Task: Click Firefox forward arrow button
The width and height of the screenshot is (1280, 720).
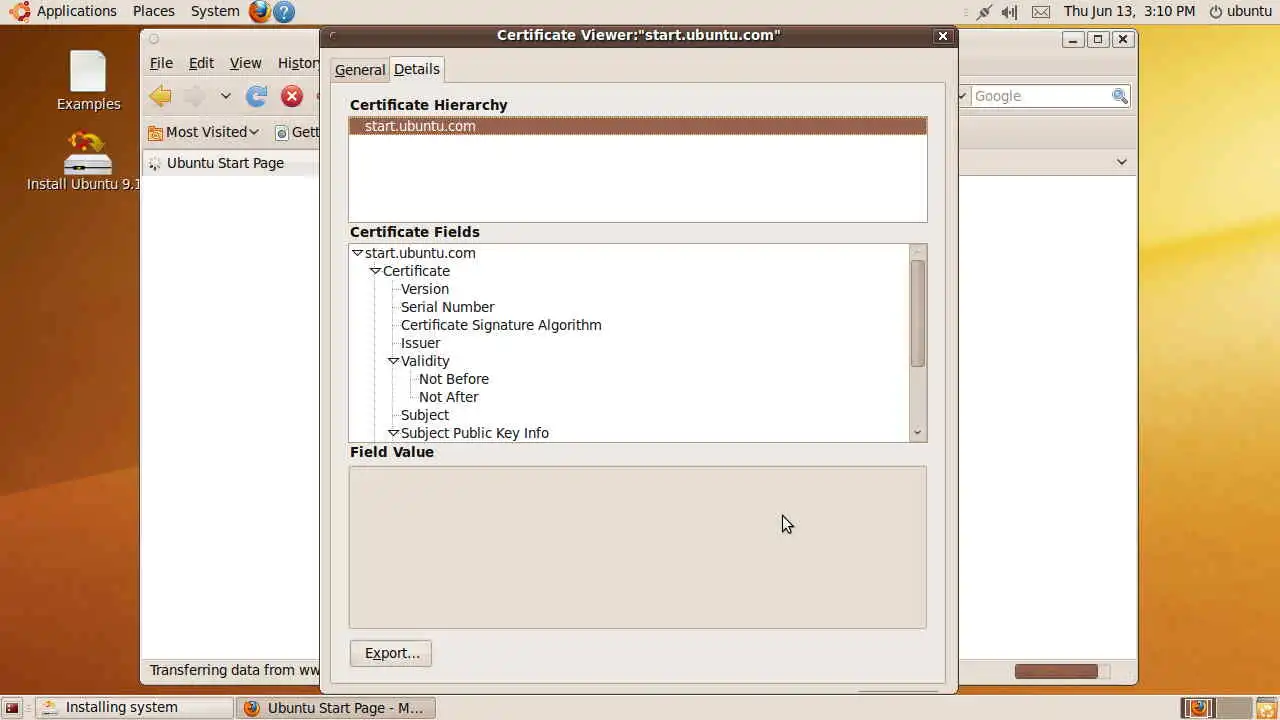Action: pyautogui.click(x=195, y=96)
